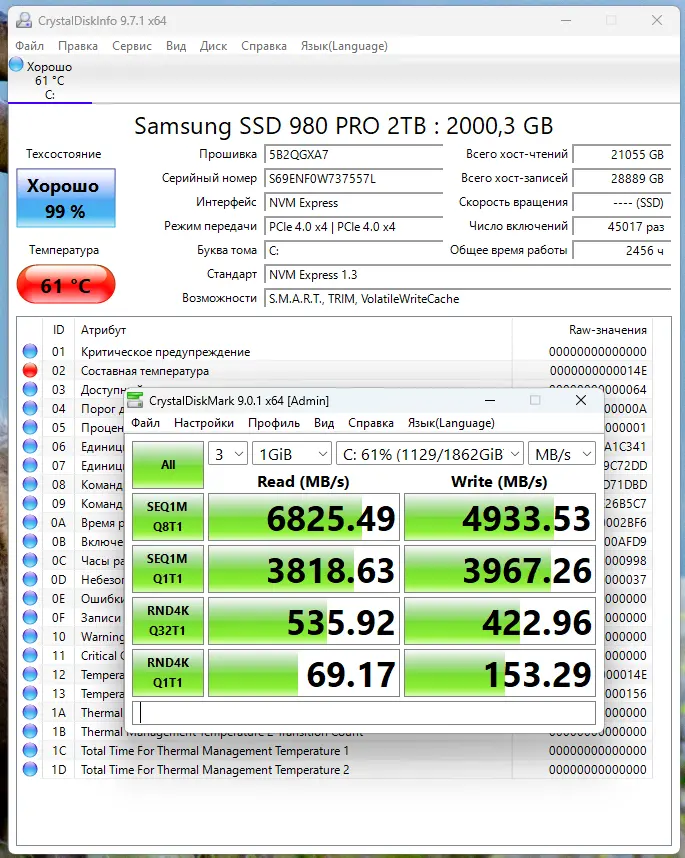This screenshot has width=685, height=858.
Task: Click the NVM Express 1.3 standard field
Action: (467, 275)
